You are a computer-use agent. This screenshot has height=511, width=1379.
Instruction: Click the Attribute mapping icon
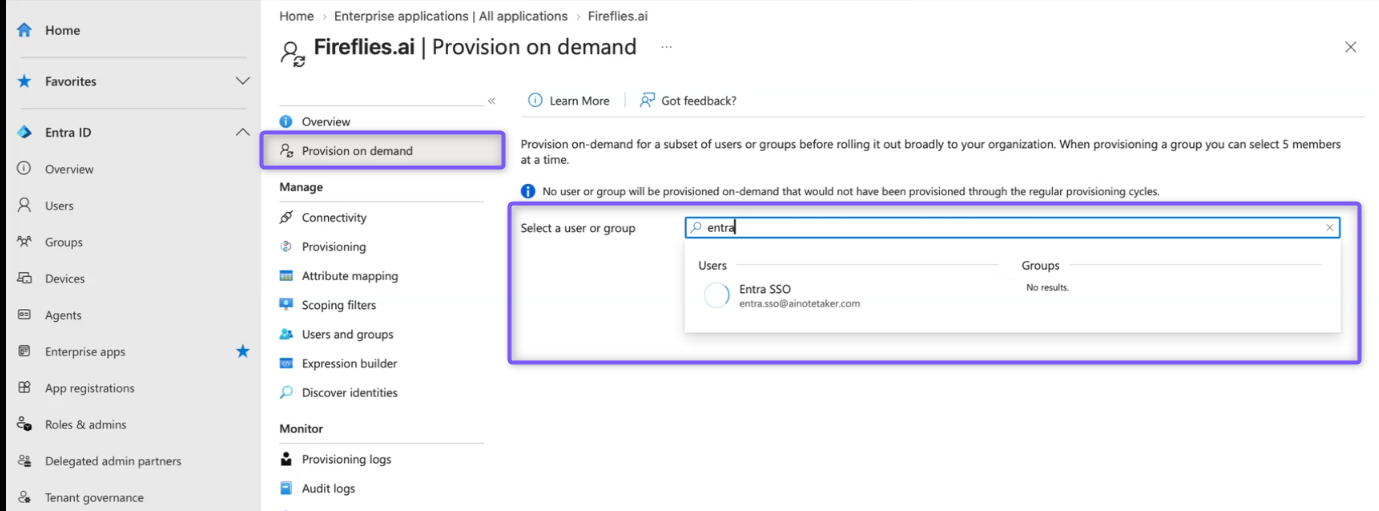coord(286,275)
